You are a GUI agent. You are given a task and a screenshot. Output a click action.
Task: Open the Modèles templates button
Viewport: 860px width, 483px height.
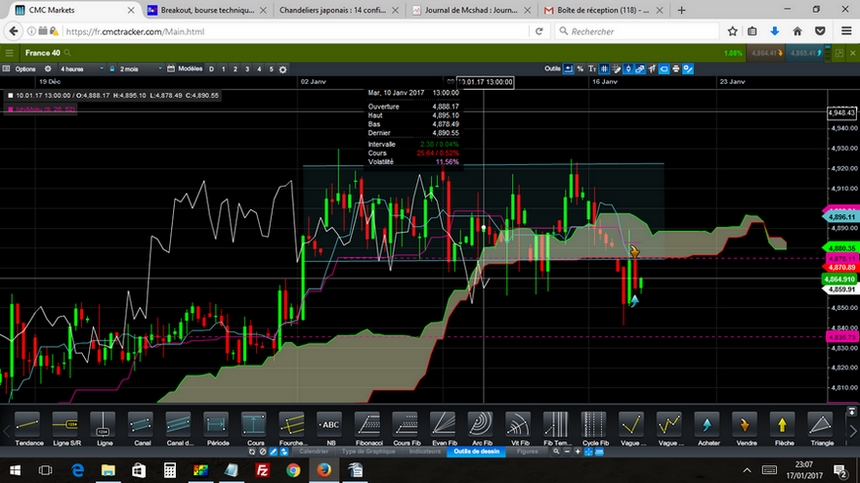coord(190,69)
